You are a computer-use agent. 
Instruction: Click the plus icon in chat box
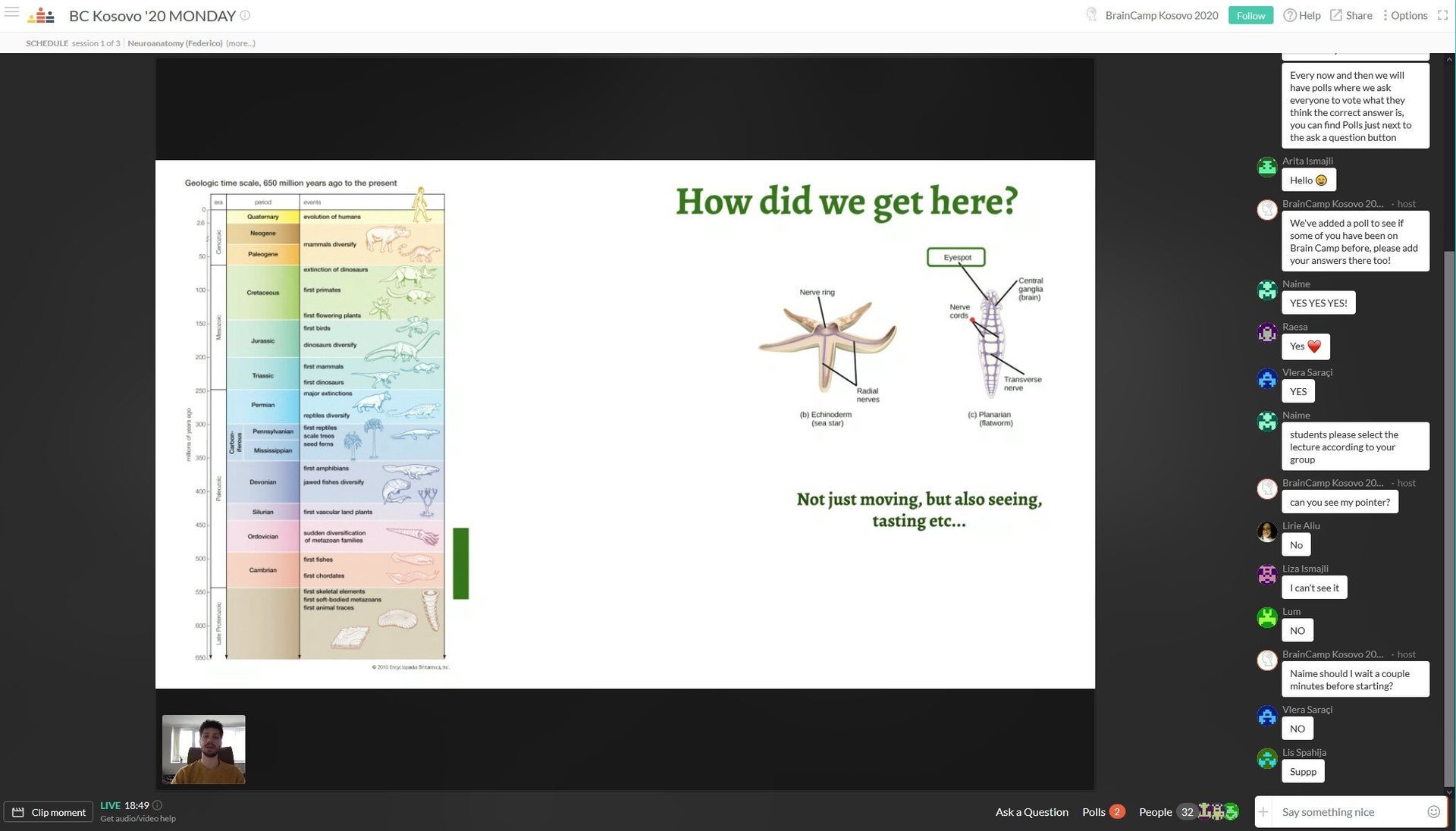click(x=1263, y=812)
